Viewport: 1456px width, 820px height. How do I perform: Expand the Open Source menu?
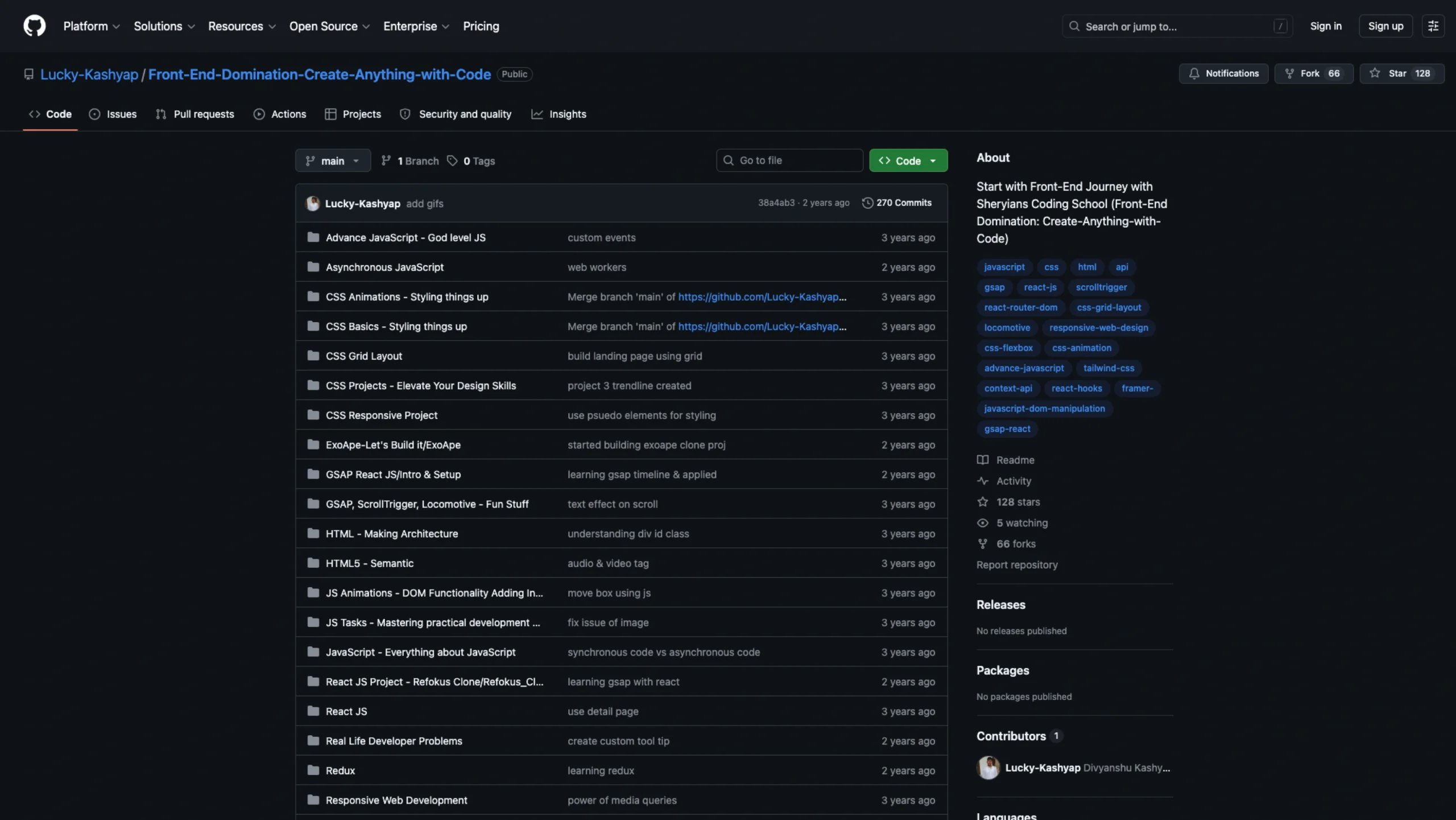(329, 26)
